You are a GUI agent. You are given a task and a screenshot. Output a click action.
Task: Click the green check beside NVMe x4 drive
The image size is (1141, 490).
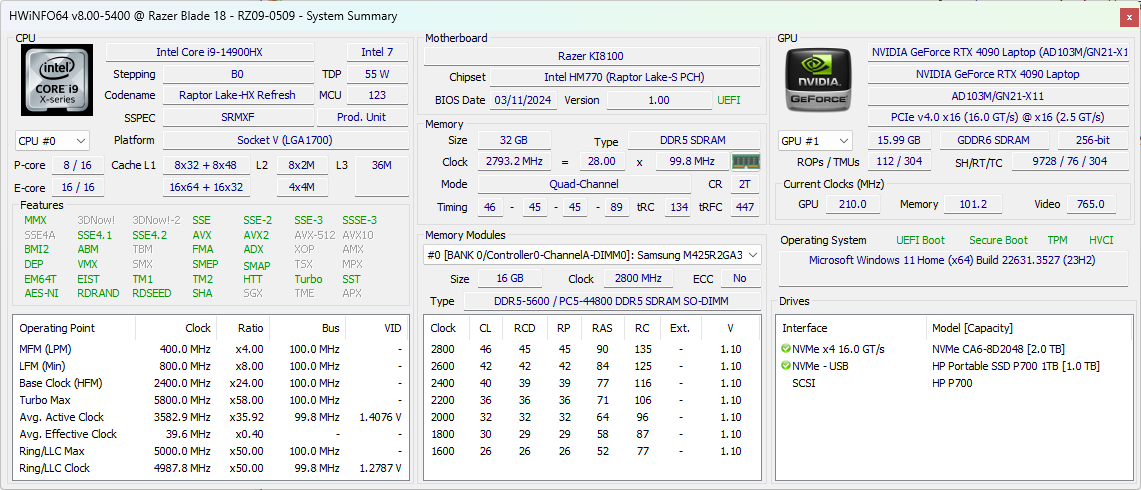click(786, 349)
